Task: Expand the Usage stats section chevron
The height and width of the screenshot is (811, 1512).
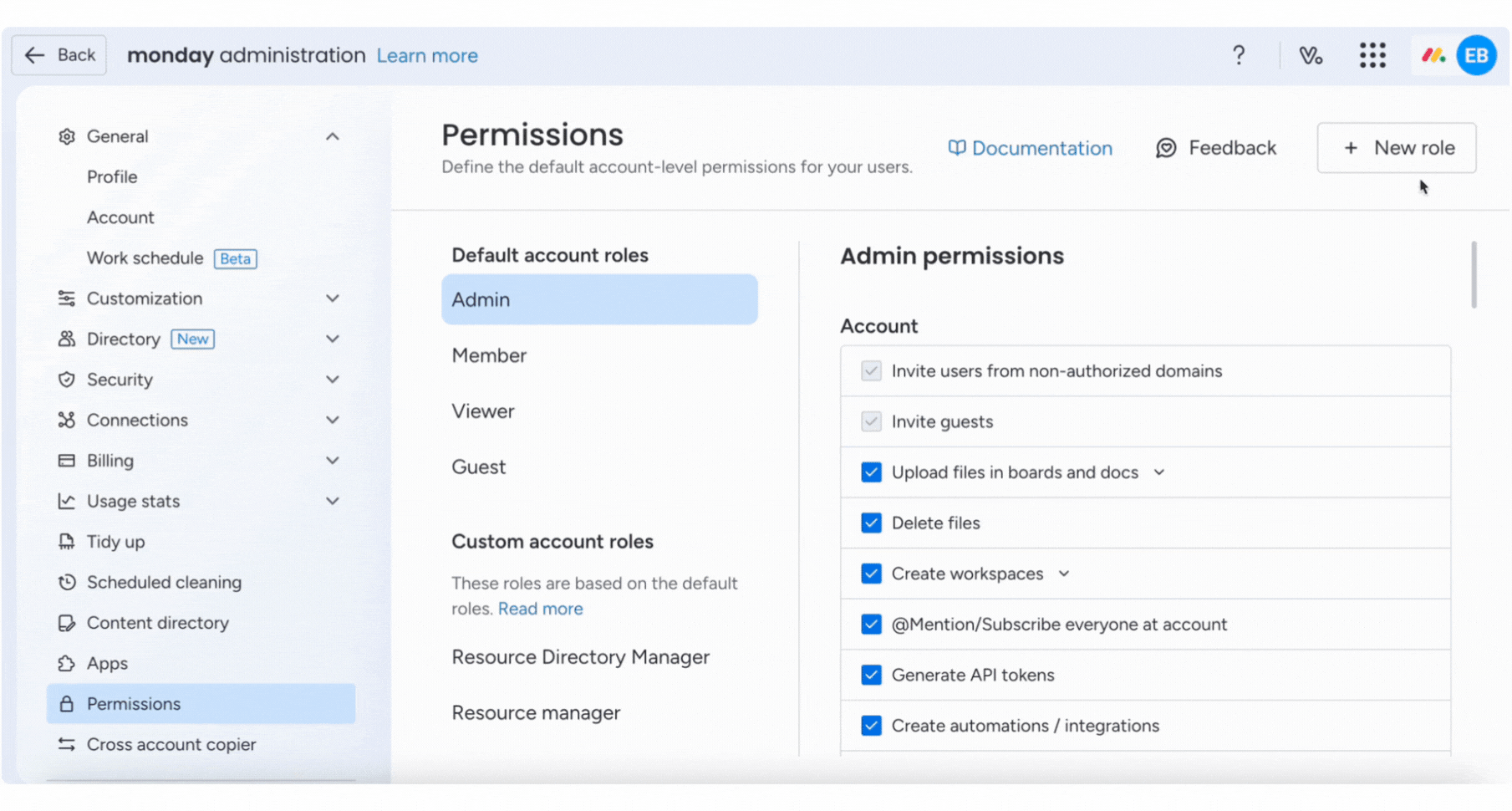Action: [333, 501]
